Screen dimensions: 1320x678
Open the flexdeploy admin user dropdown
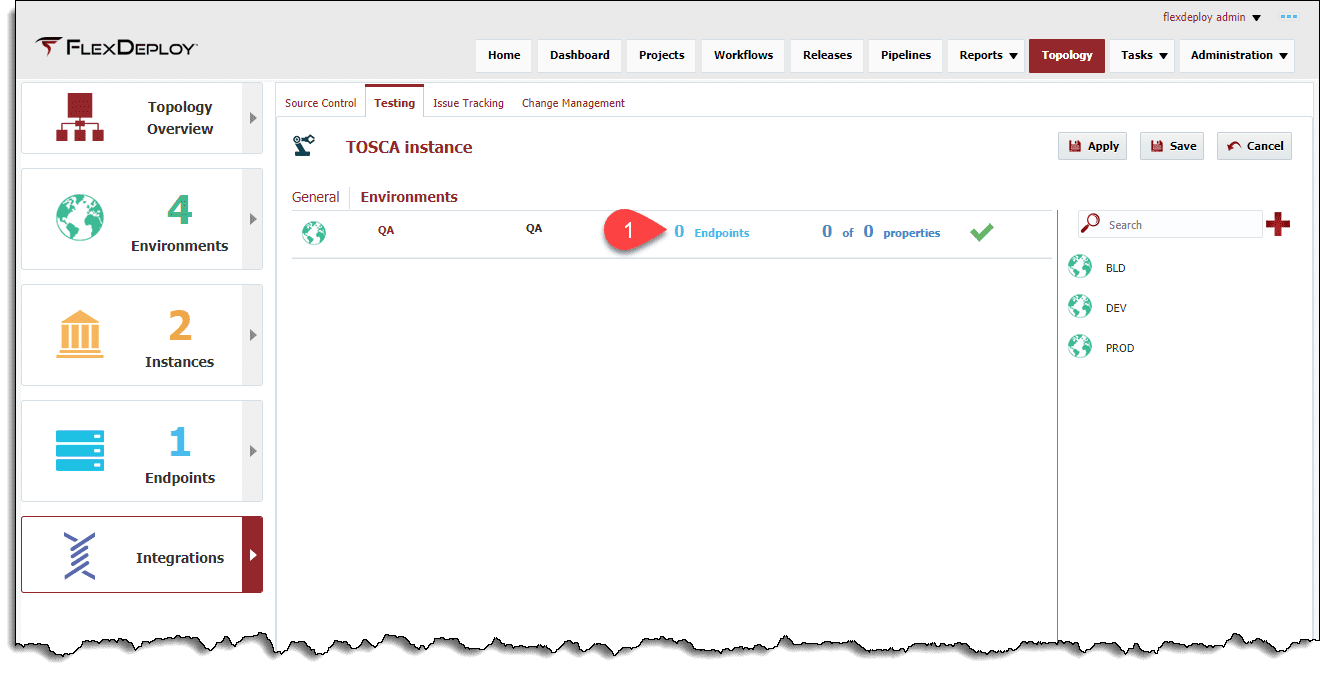click(1212, 17)
